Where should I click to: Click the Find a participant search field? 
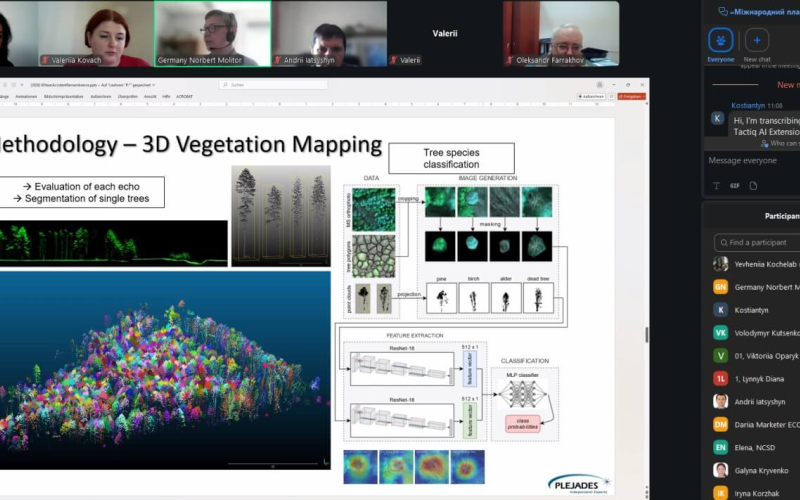click(x=757, y=242)
